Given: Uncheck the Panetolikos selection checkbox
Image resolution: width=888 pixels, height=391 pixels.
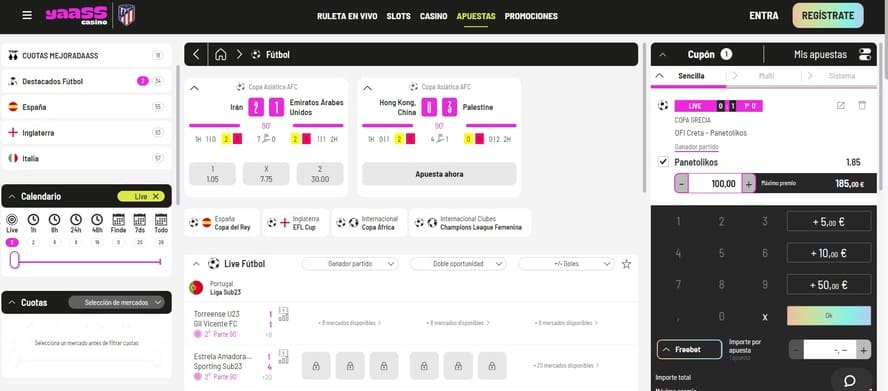Looking at the screenshot, I should 663,162.
